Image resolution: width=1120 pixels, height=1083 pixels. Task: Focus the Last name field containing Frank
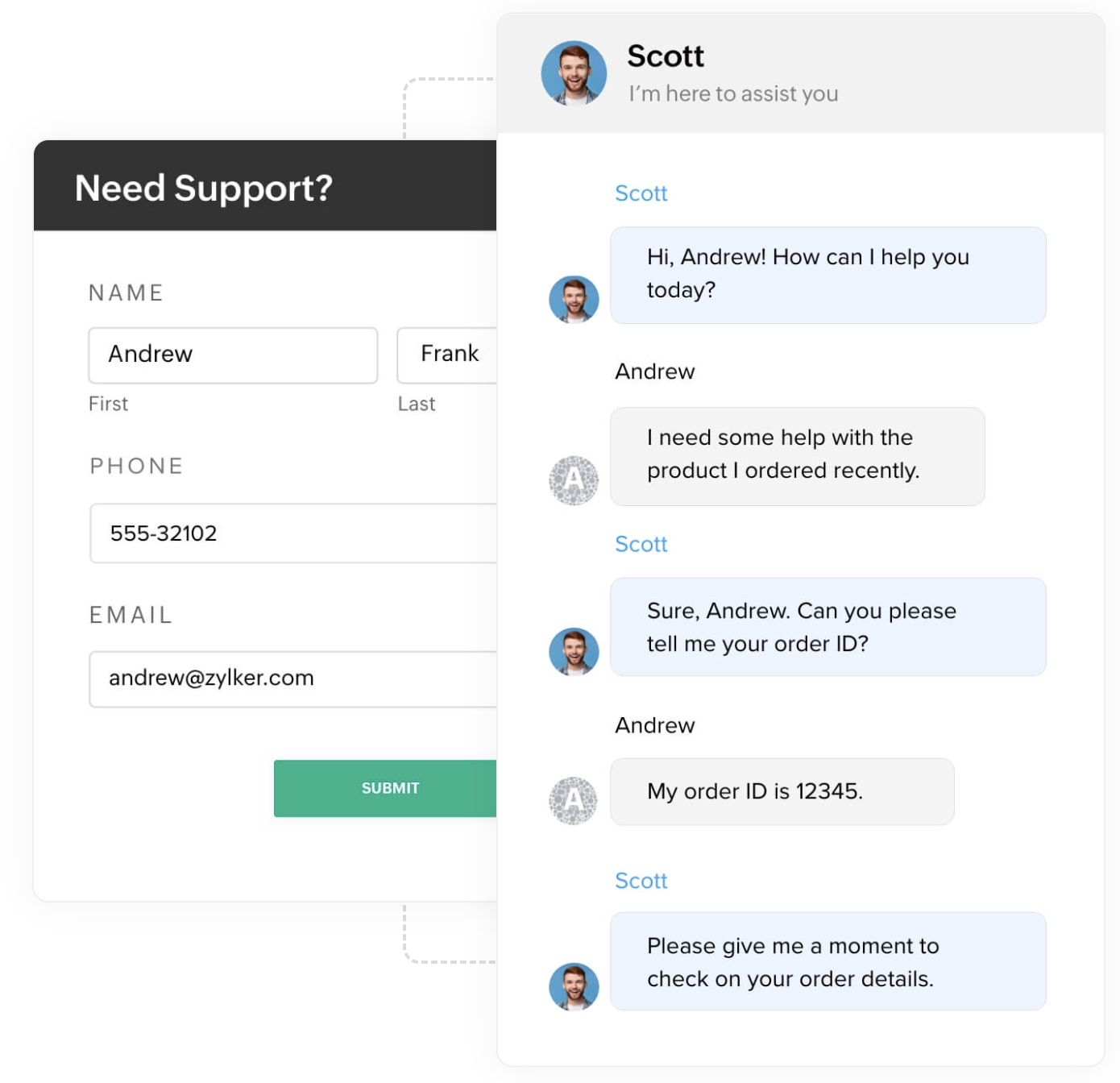point(447,355)
